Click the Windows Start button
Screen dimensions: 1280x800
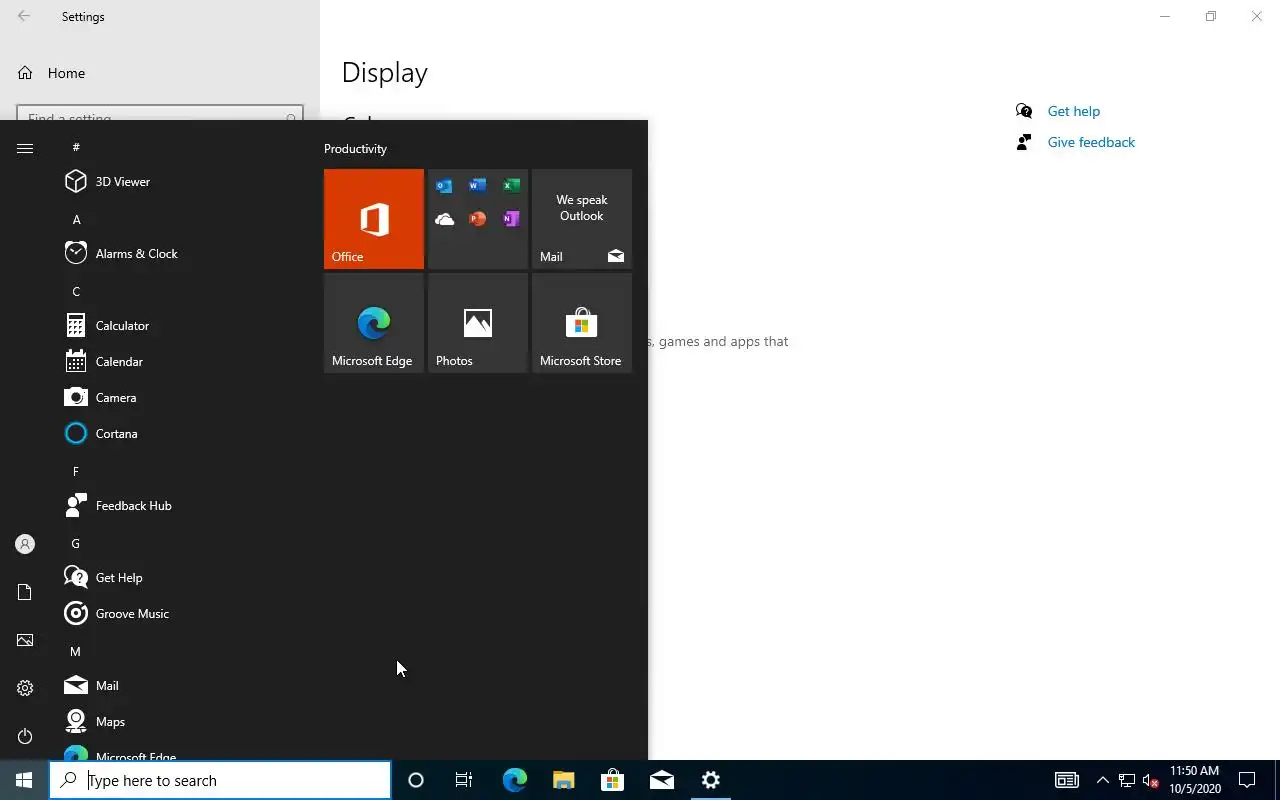click(24, 780)
